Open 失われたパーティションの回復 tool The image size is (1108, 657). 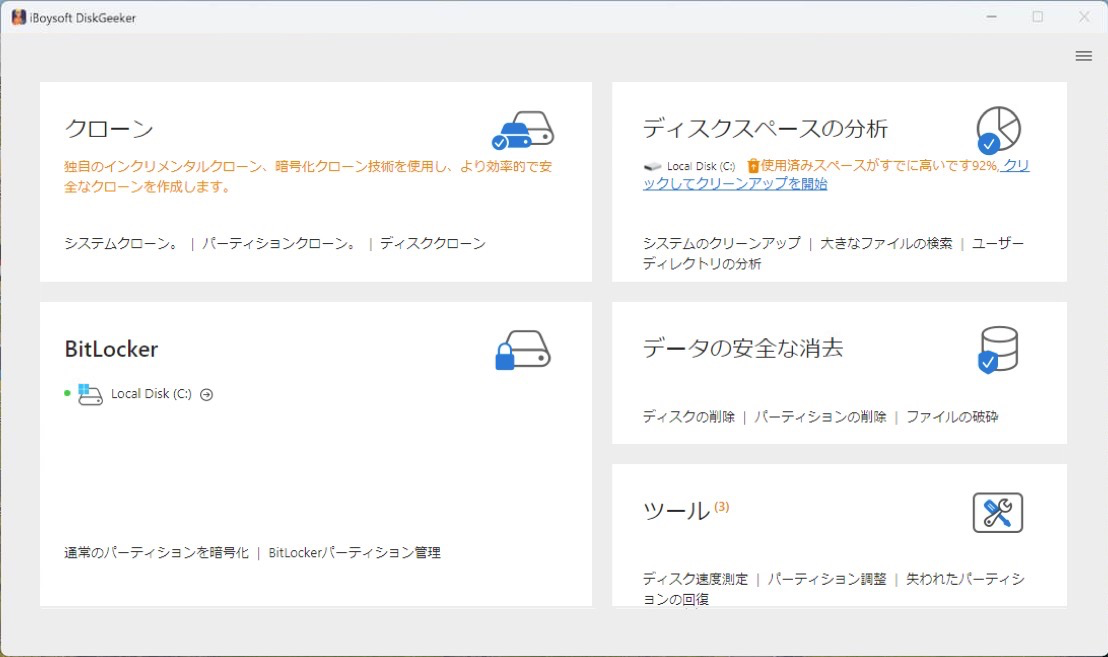[x=833, y=589]
